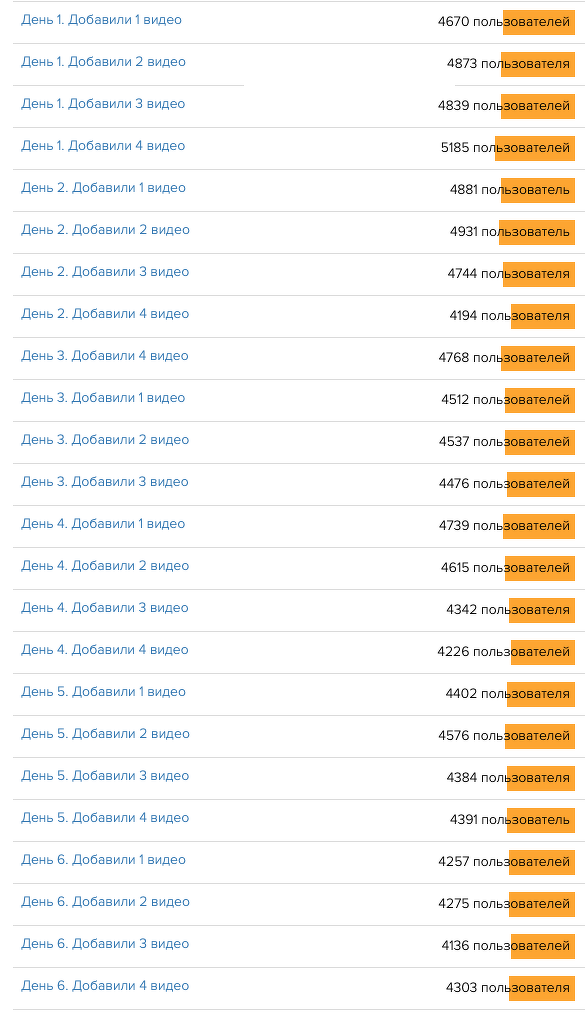This screenshot has height=1015, width=585.
Task: Open 'День 4. Добавили 4 видео'
Action: 105,650
